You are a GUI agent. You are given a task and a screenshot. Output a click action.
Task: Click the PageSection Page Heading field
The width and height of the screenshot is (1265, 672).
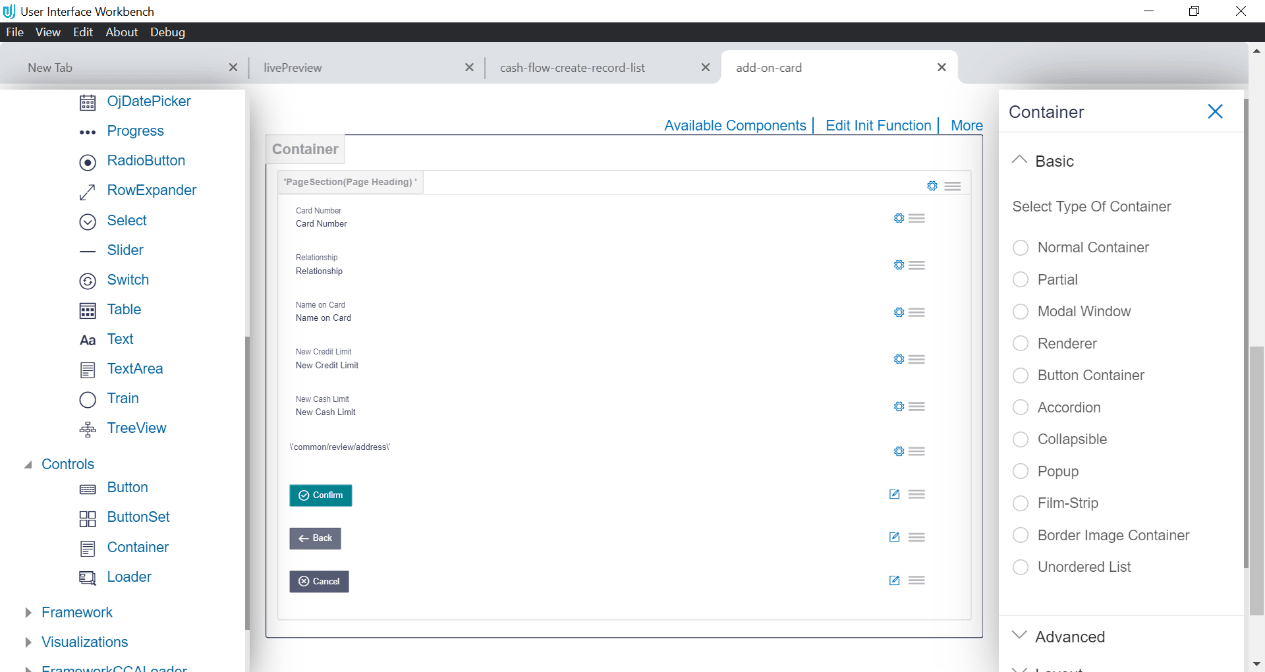click(x=350, y=182)
